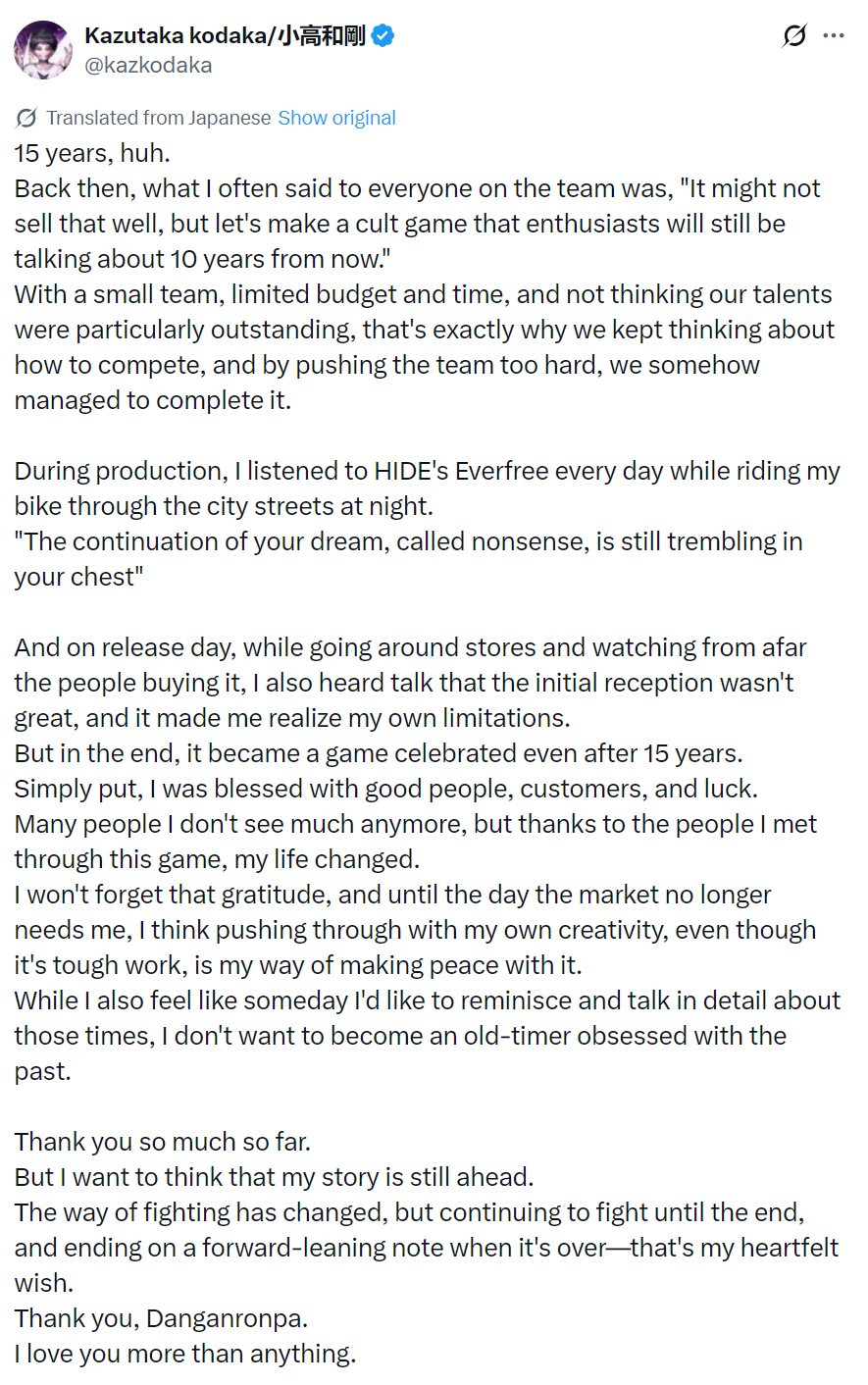This screenshot has width=868, height=1385.
Task: Click the blue verified badge icon
Action: click(x=383, y=36)
